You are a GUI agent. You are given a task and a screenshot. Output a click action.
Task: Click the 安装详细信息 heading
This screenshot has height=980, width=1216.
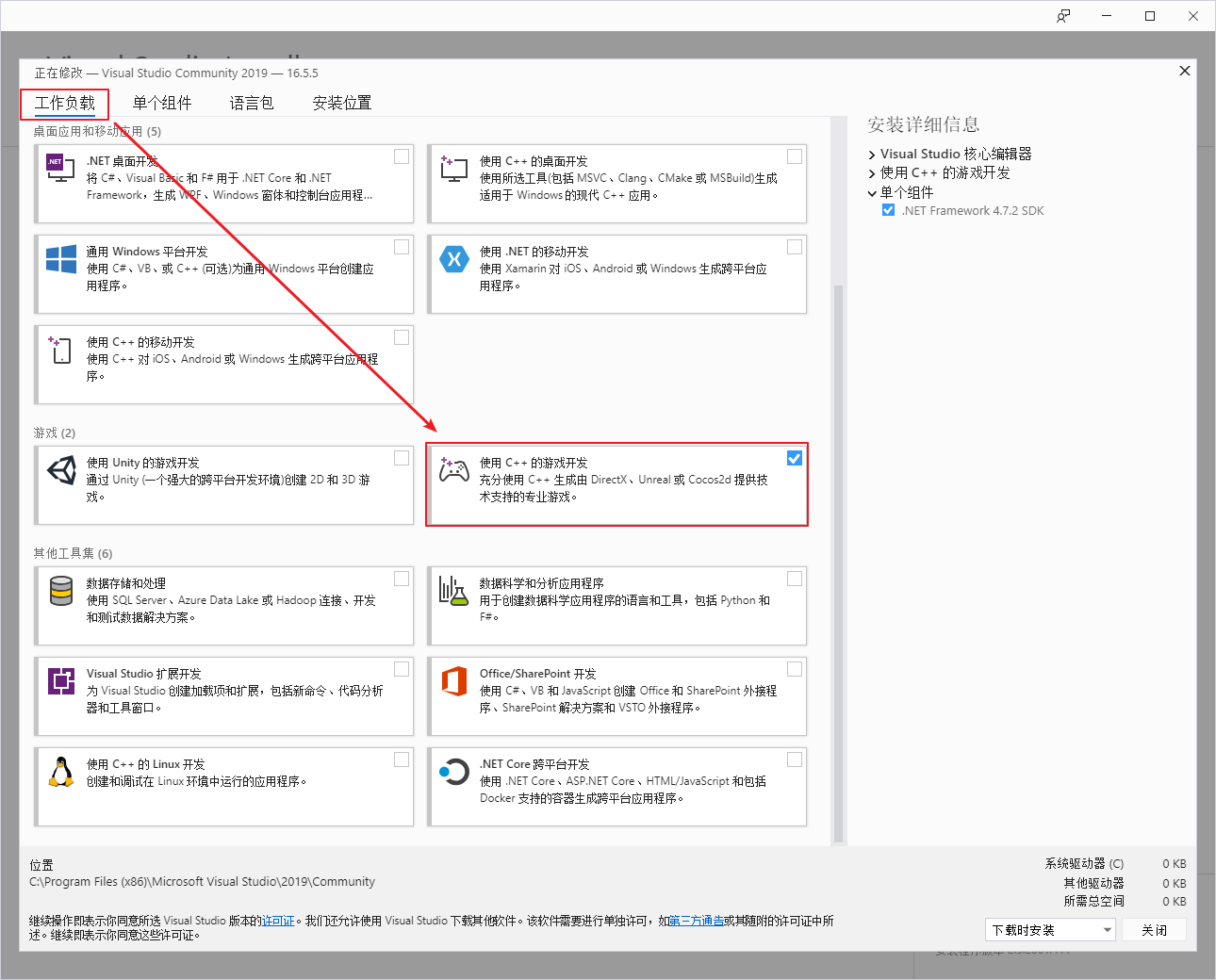coord(924,124)
